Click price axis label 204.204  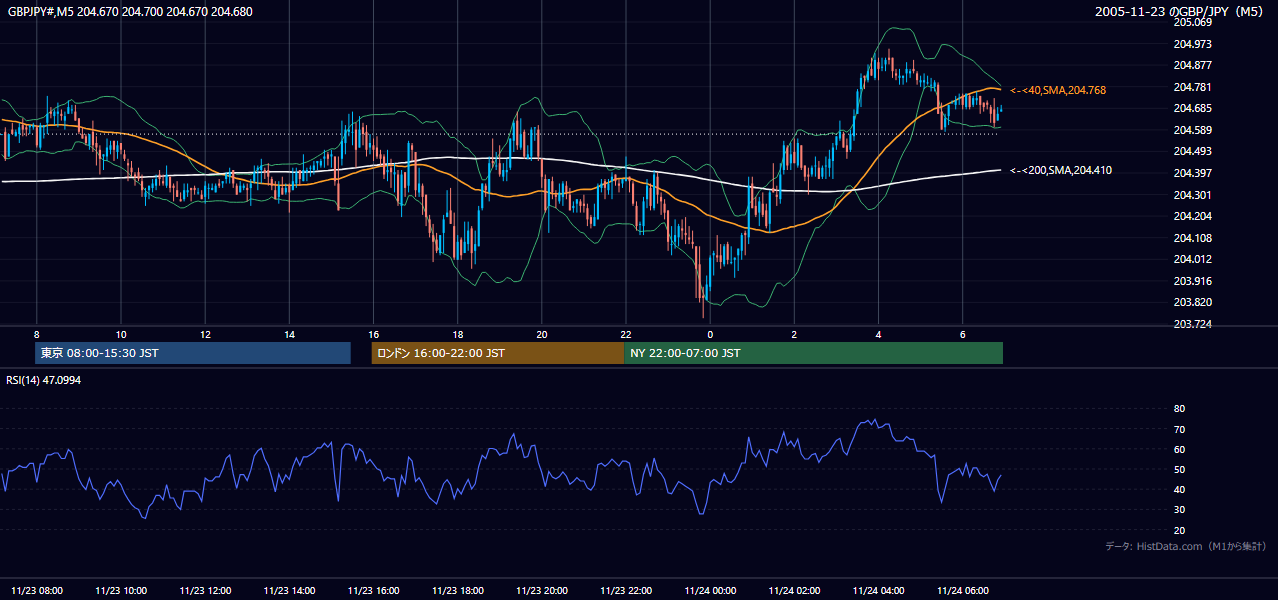click(1192, 216)
